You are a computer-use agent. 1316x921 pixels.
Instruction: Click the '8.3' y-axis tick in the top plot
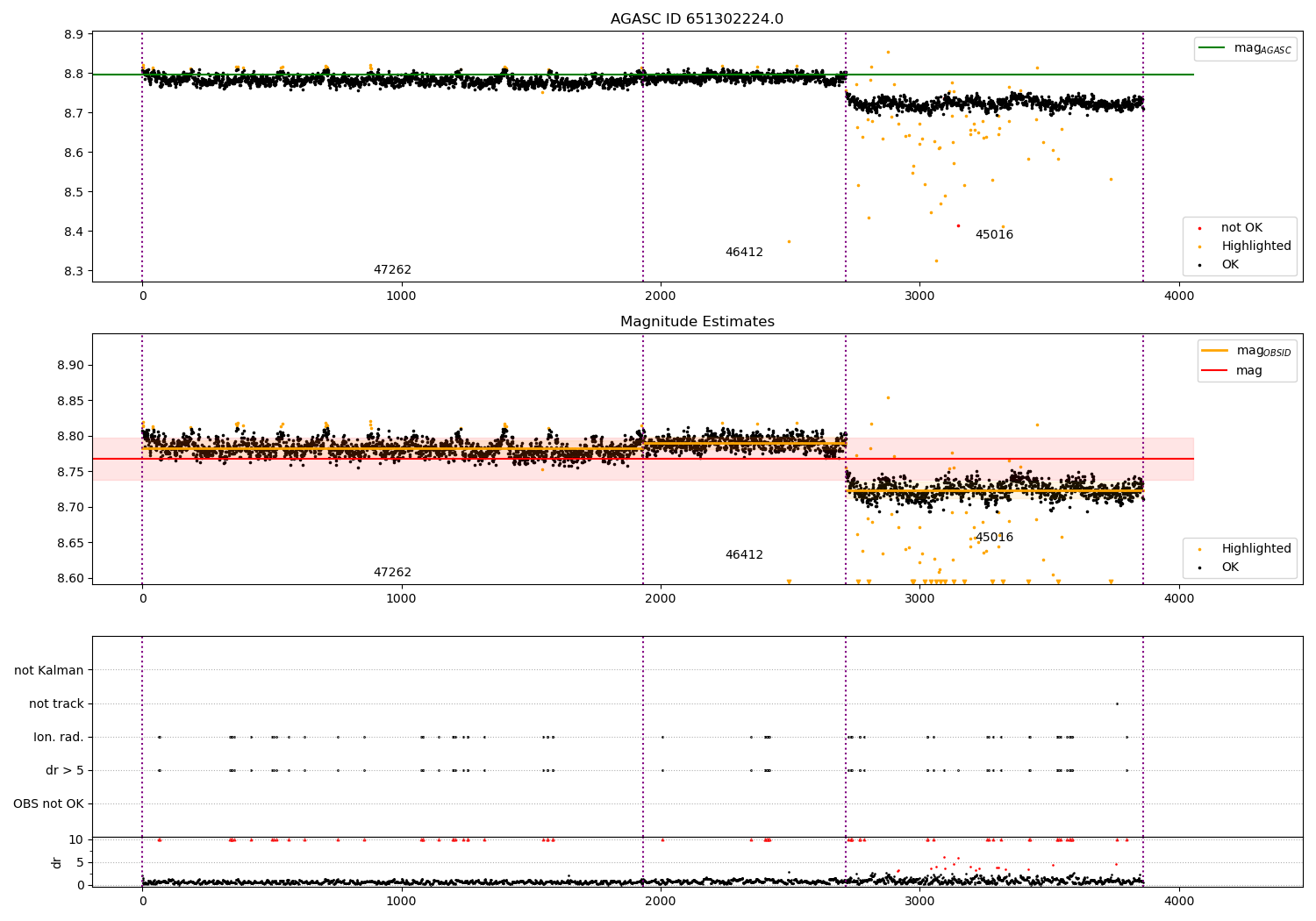74,271
